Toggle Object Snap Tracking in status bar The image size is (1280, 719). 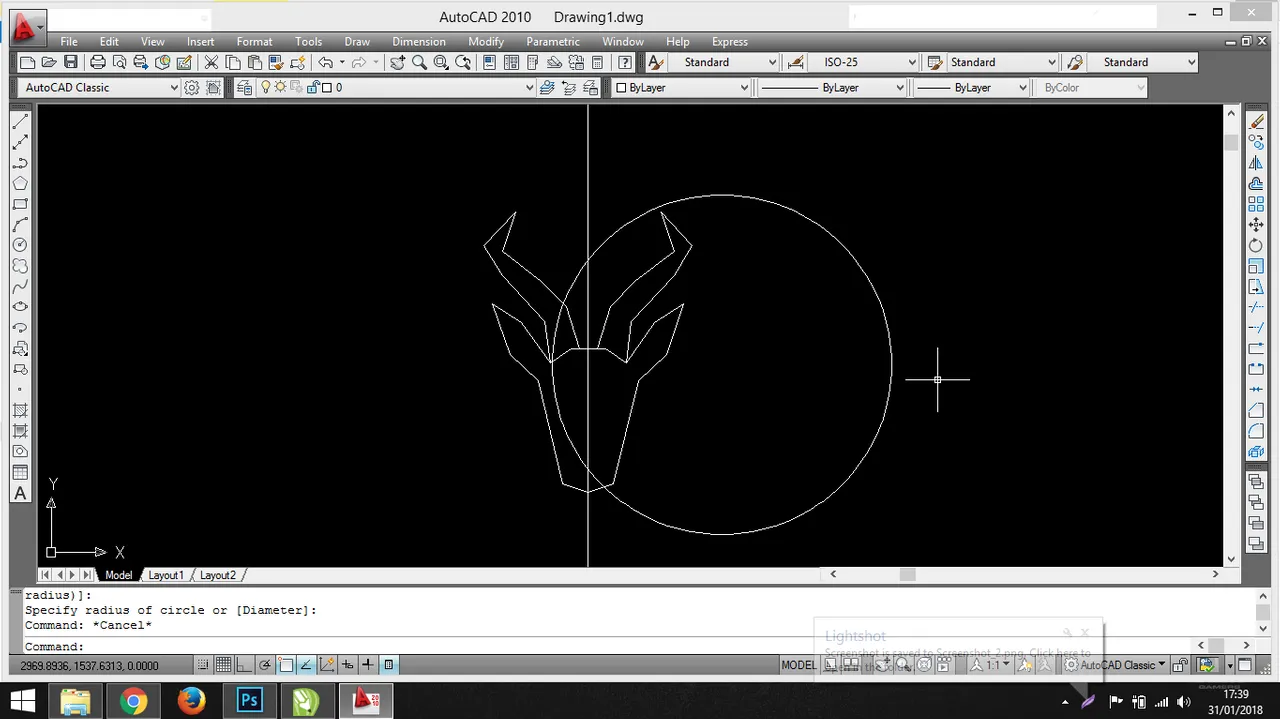coord(306,665)
